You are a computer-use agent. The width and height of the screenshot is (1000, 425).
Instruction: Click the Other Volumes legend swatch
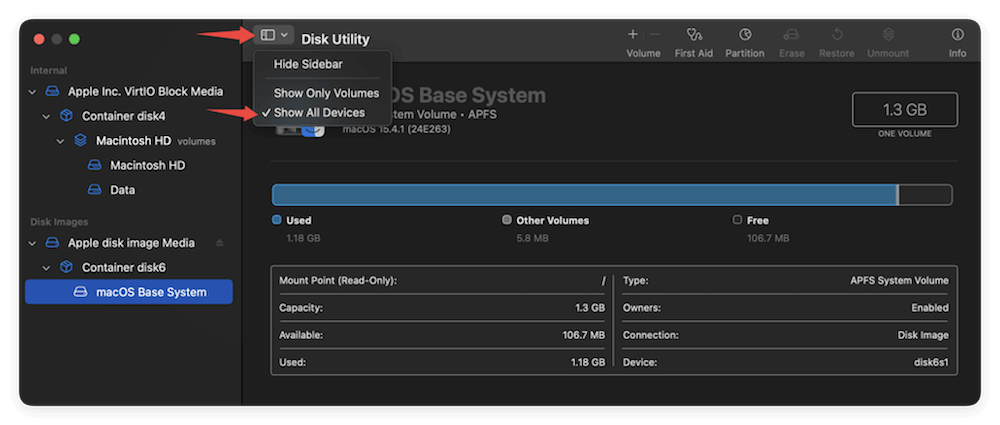coord(506,220)
